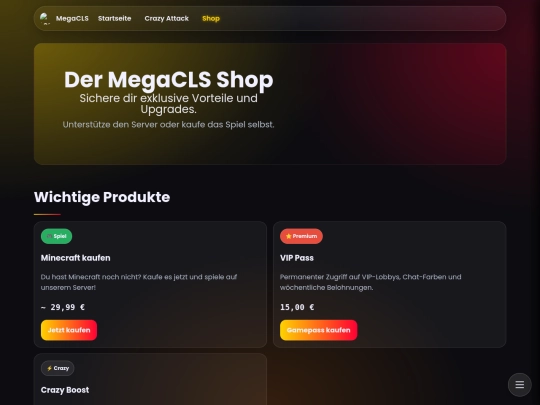Click the Crazy lightning badge
This screenshot has height=405, width=540.
tap(58, 368)
